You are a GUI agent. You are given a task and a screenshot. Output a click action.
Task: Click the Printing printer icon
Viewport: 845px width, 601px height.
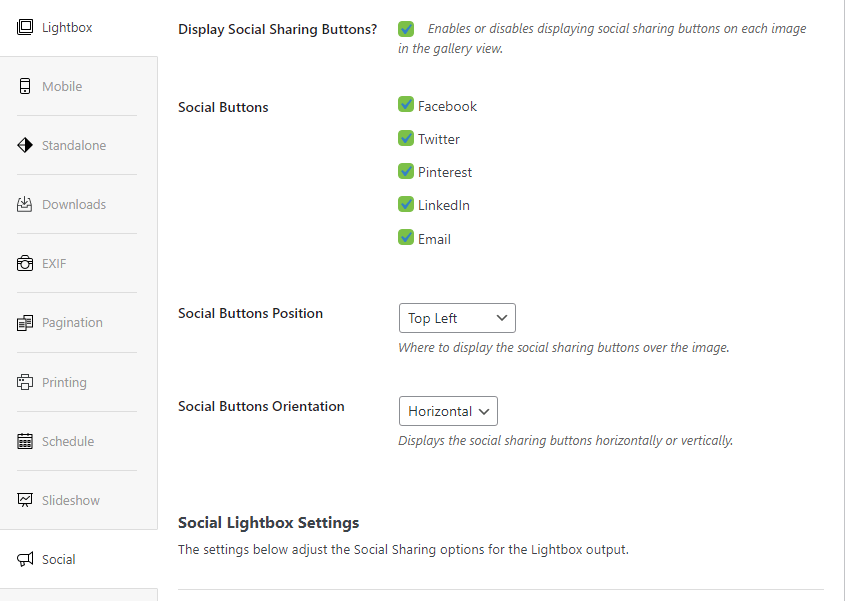[25, 382]
